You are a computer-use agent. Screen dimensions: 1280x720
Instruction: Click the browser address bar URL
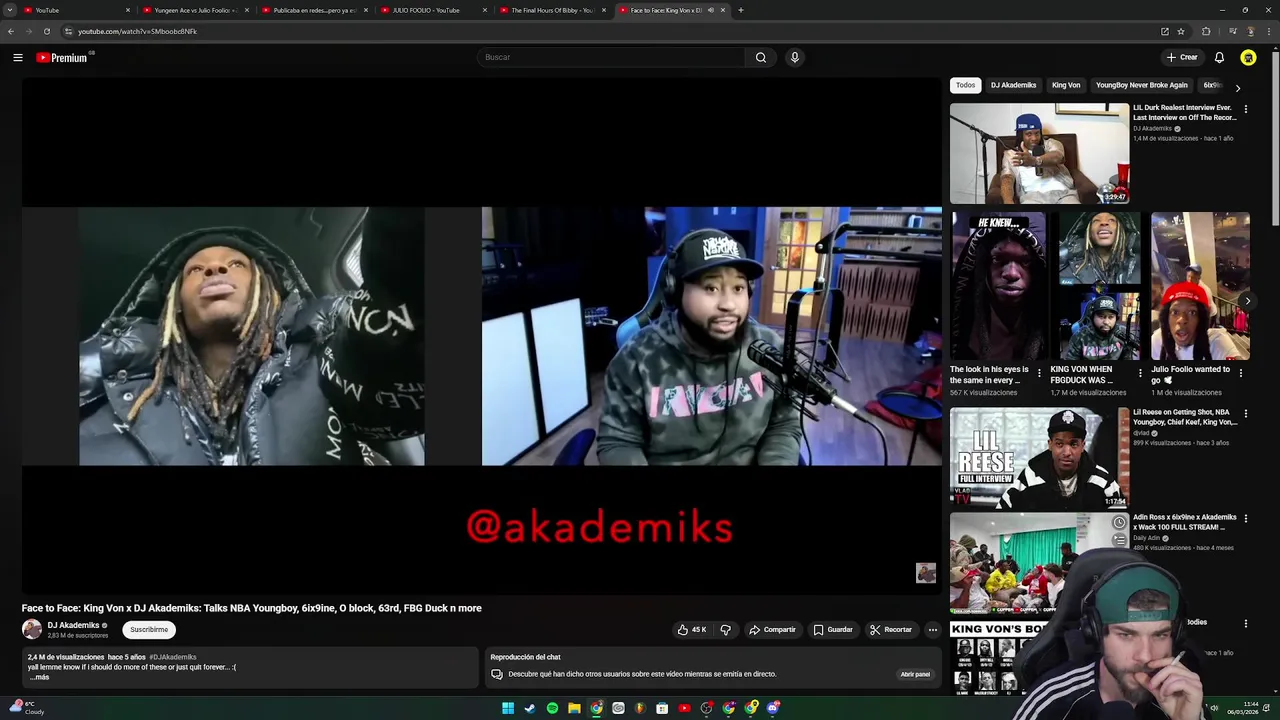(x=137, y=31)
